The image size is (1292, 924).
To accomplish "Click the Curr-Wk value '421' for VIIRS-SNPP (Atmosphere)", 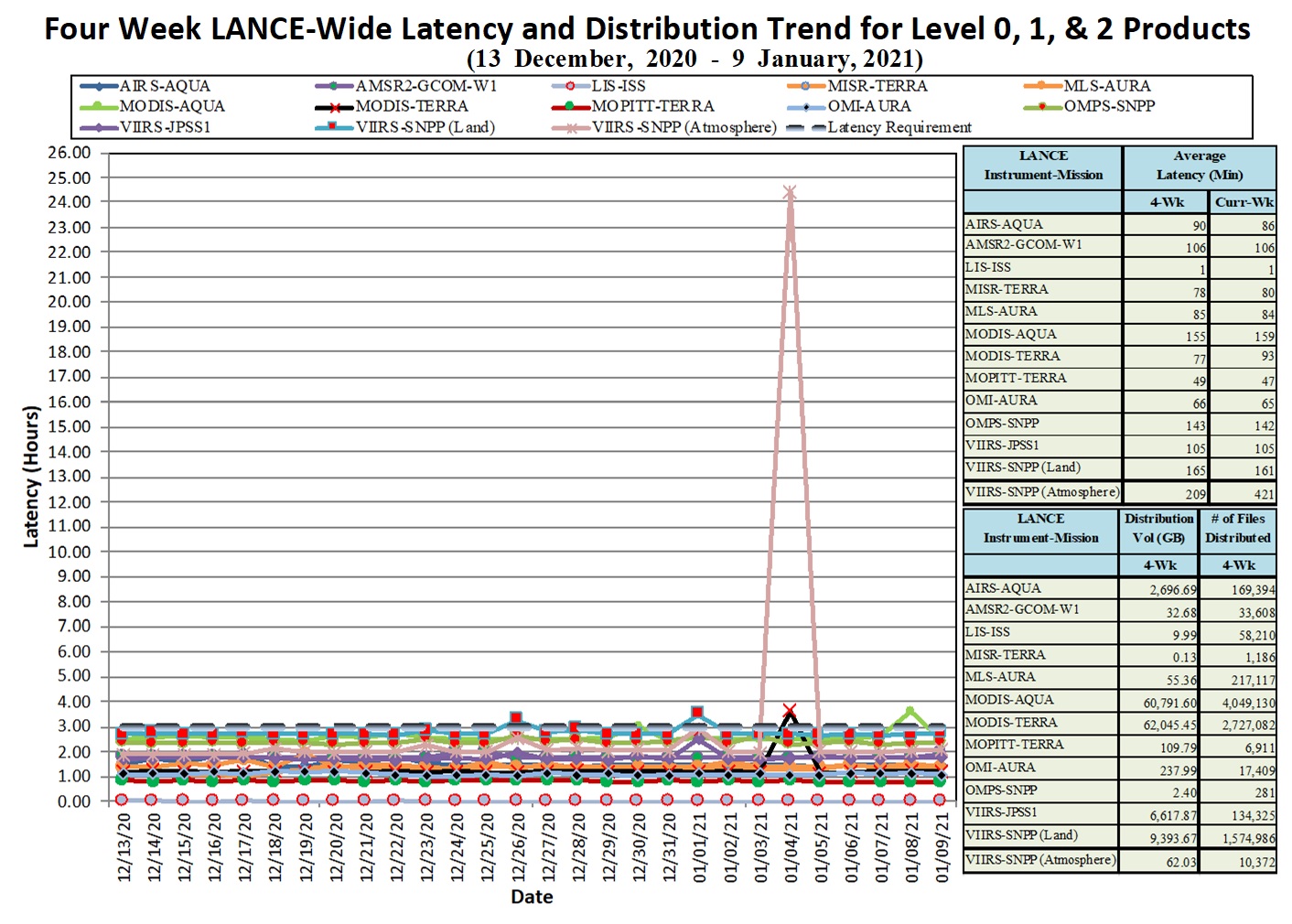I will tap(1264, 494).
